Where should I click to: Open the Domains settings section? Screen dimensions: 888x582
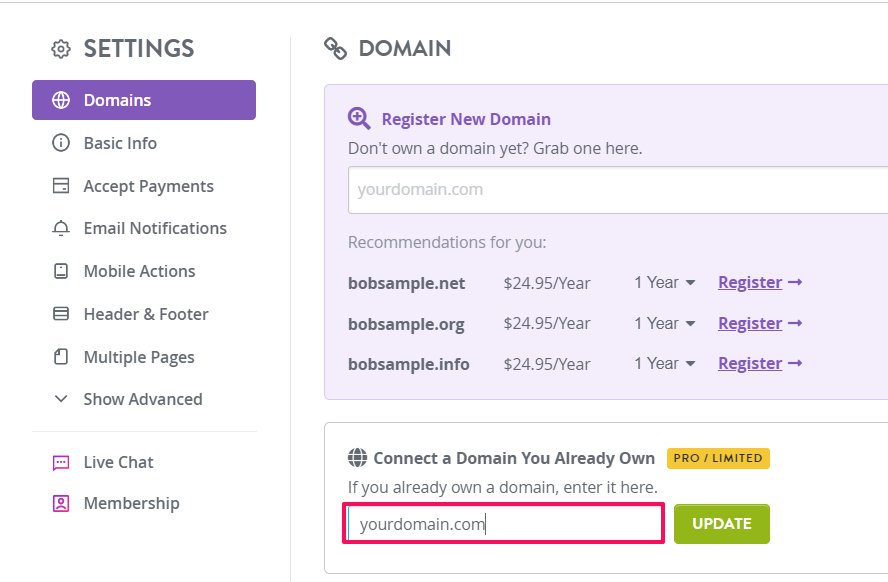tap(144, 100)
